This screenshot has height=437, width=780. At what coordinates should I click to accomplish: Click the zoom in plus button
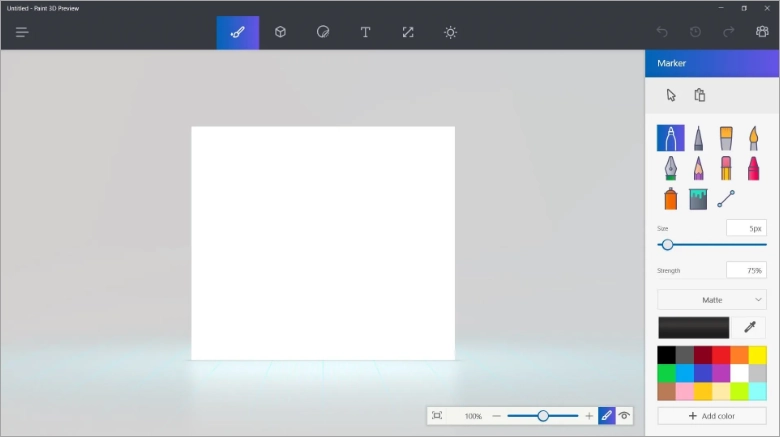coord(589,416)
